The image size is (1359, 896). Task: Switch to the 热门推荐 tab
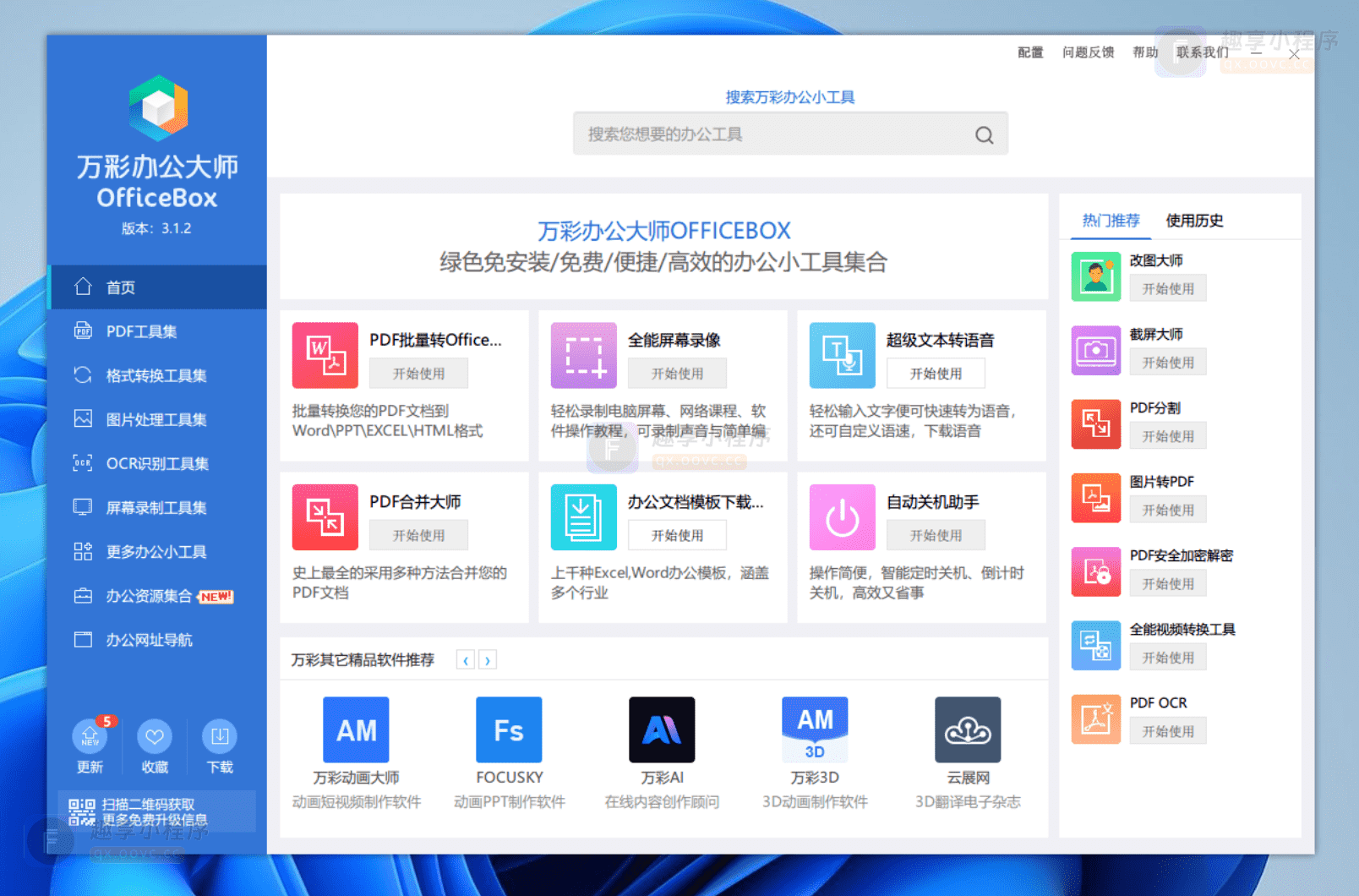1111,221
